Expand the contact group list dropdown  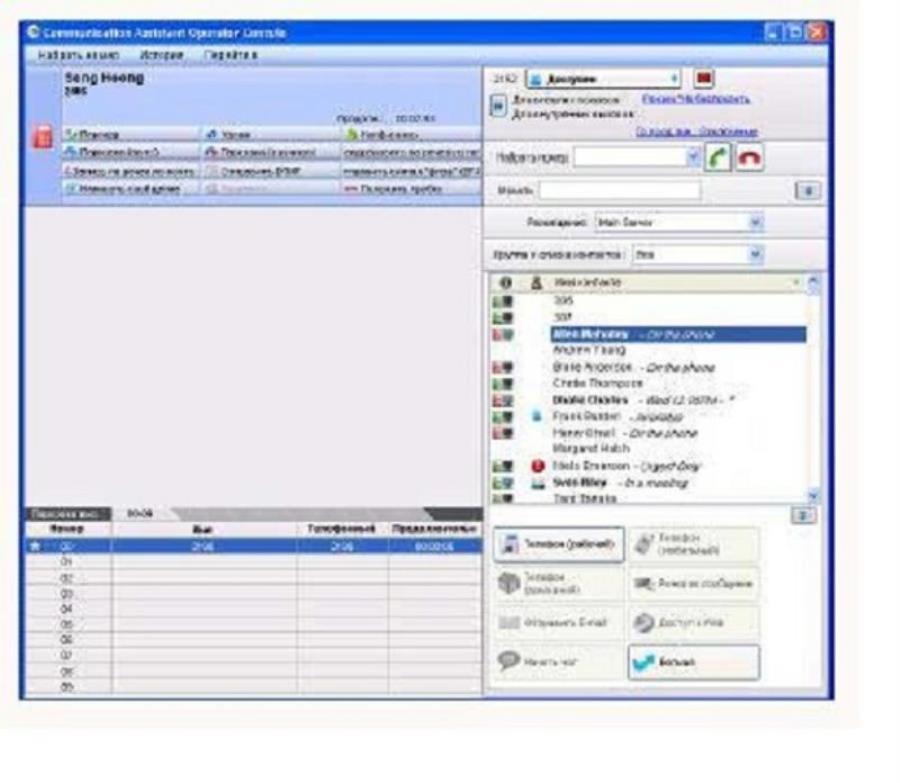pyautogui.click(x=756, y=255)
